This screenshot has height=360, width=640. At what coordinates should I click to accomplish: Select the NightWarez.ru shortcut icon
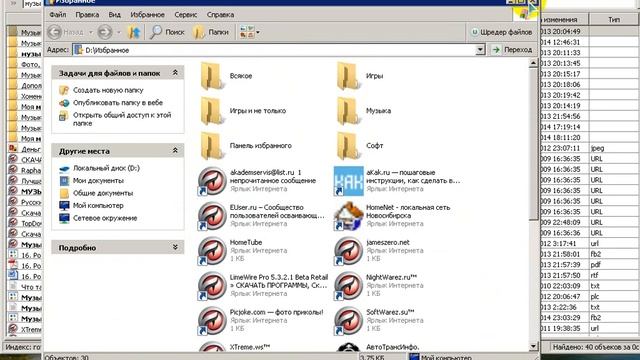(x=348, y=285)
